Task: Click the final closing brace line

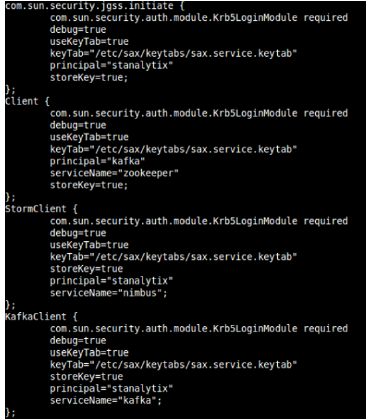Action: point(10,412)
